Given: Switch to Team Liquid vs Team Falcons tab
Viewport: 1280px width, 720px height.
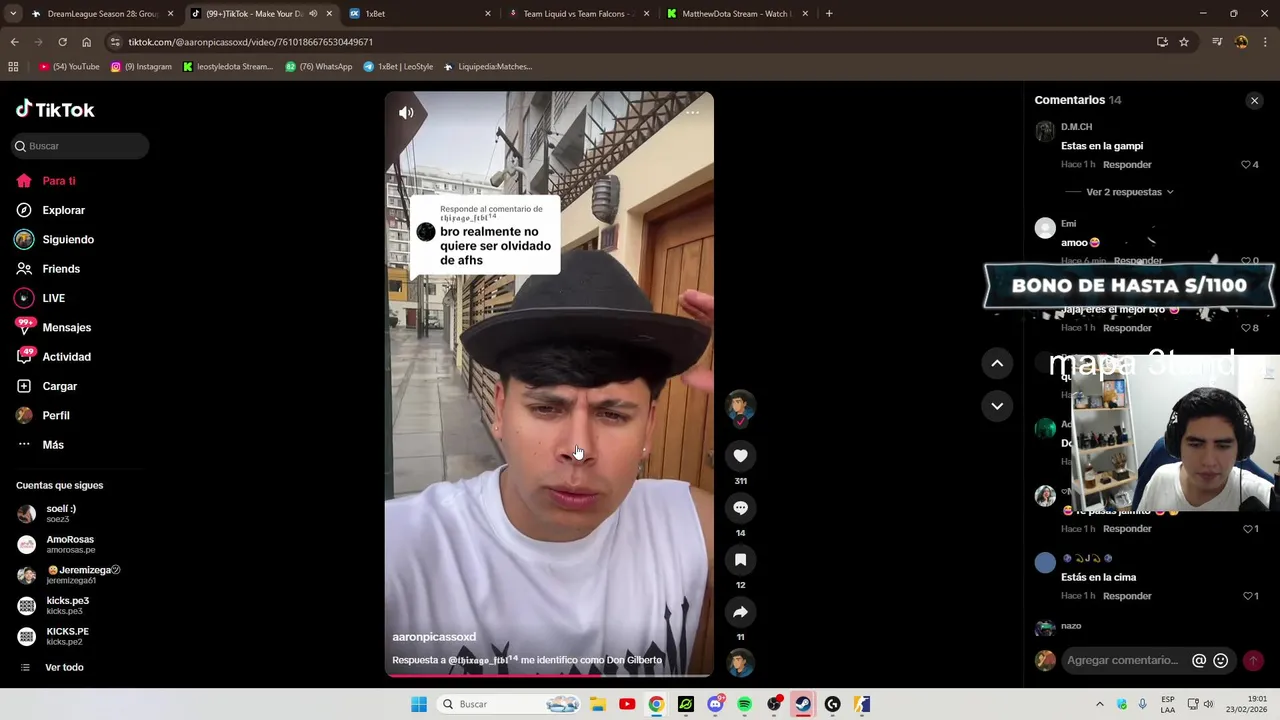Looking at the screenshot, I should pos(578,14).
